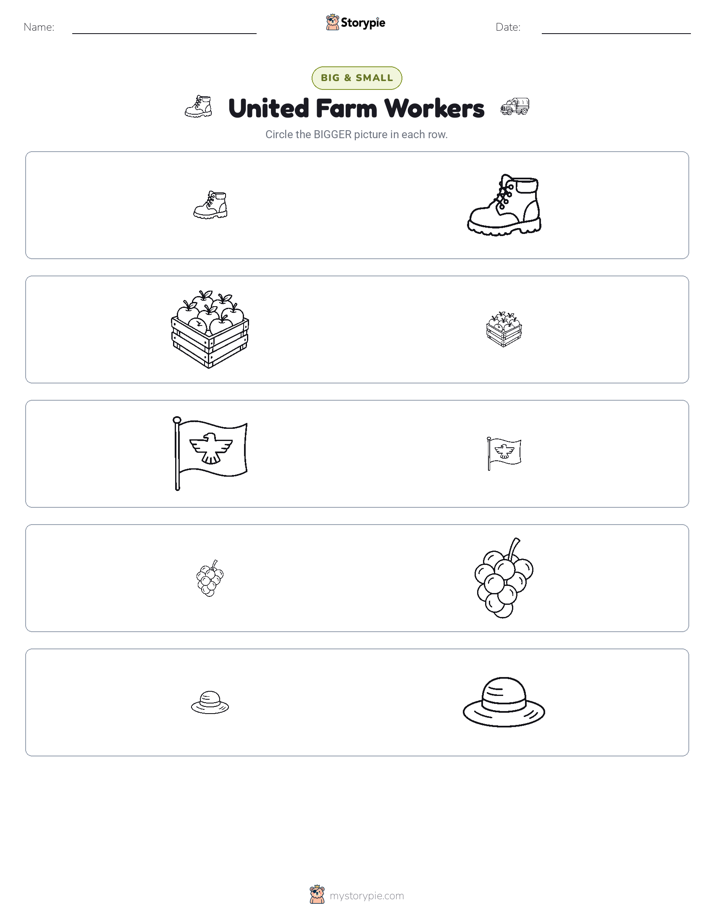Click the bear mascot icon in footer
Image resolution: width=714 pixels, height=924 pixels.
pos(317,895)
